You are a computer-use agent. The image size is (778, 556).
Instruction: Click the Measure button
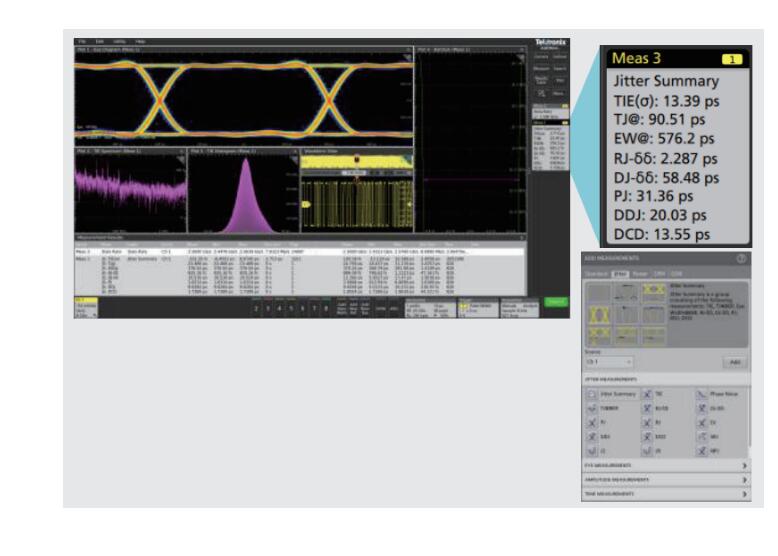pyautogui.click(x=541, y=68)
